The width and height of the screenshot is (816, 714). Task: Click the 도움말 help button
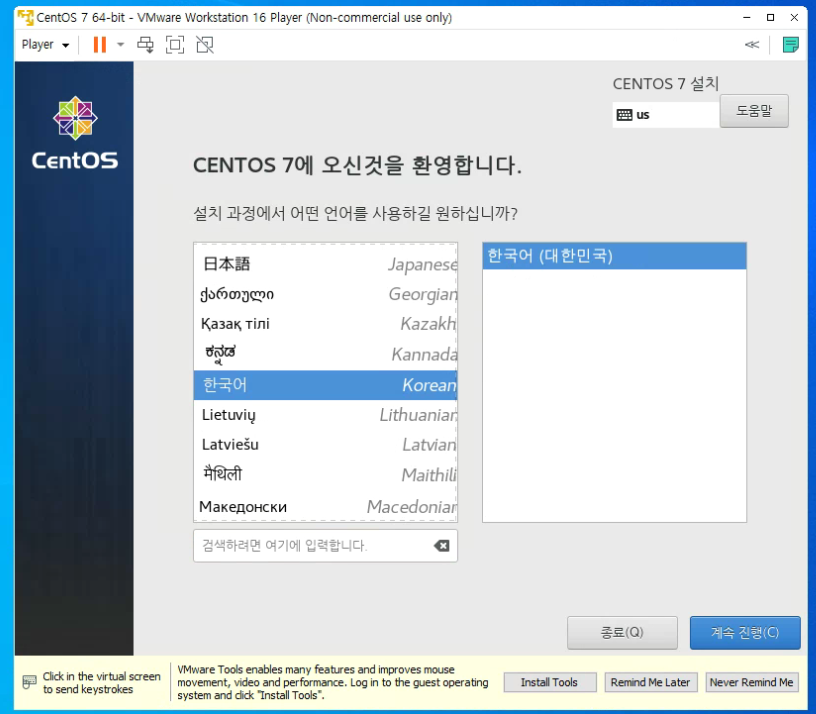pos(754,111)
